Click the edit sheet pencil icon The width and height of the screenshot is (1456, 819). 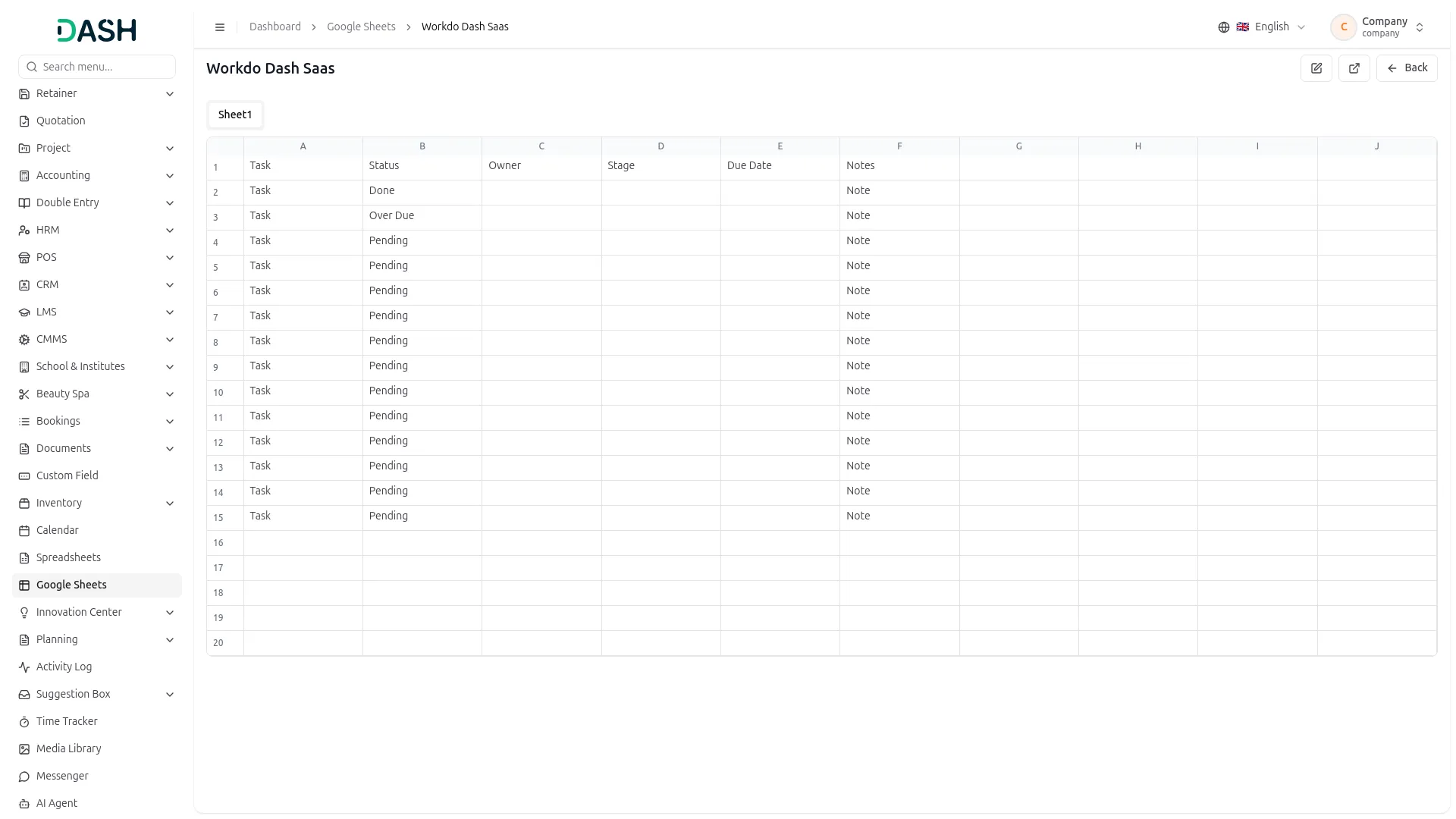[x=1316, y=68]
